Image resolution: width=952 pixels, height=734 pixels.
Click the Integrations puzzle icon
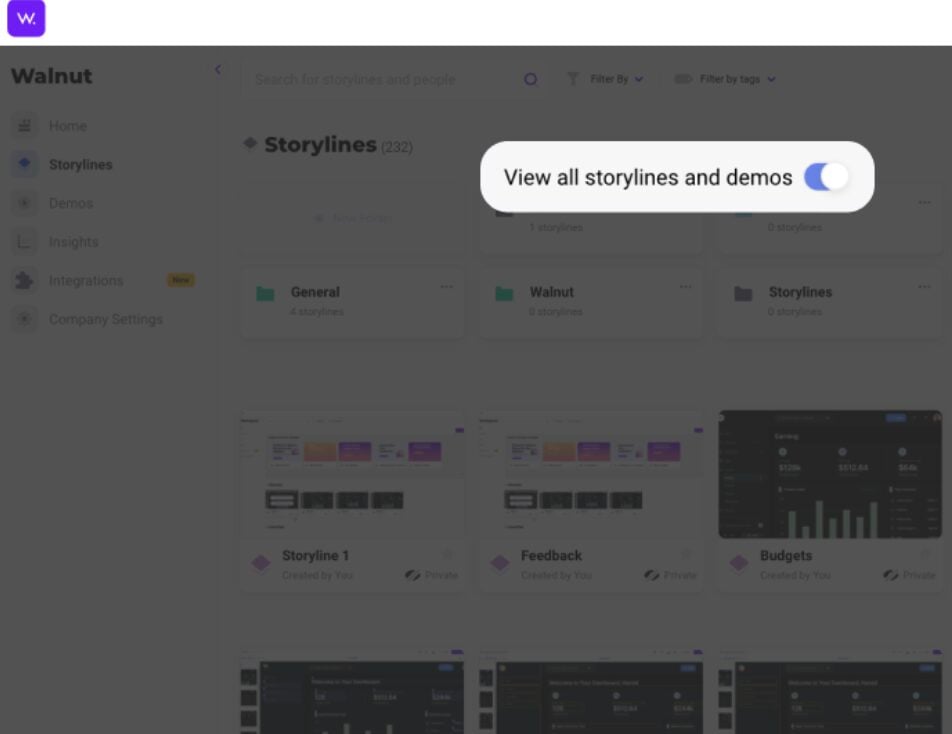25,281
